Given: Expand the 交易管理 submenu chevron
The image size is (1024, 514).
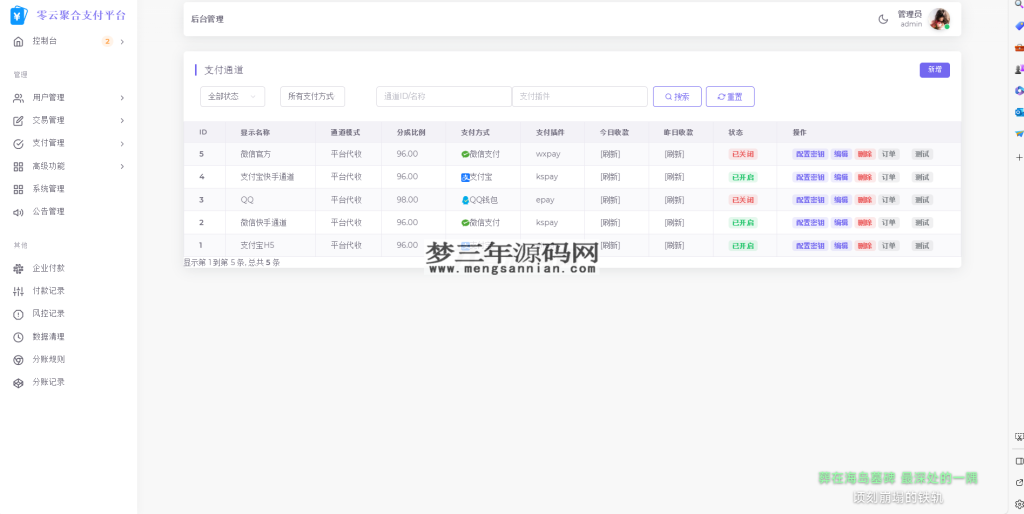Looking at the screenshot, I should tap(122, 121).
